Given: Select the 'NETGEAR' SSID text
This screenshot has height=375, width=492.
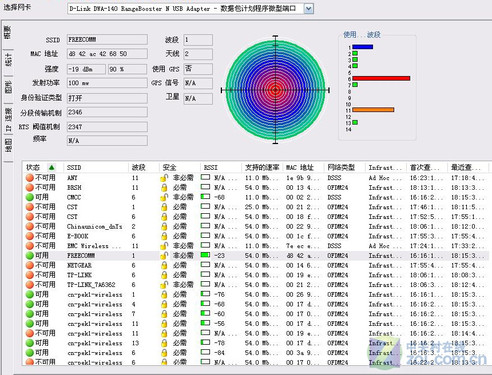Looking at the screenshot, I should (79, 266).
